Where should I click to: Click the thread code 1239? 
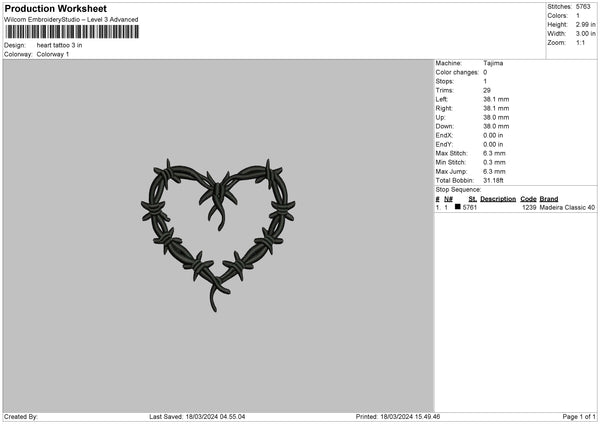(x=529, y=207)
